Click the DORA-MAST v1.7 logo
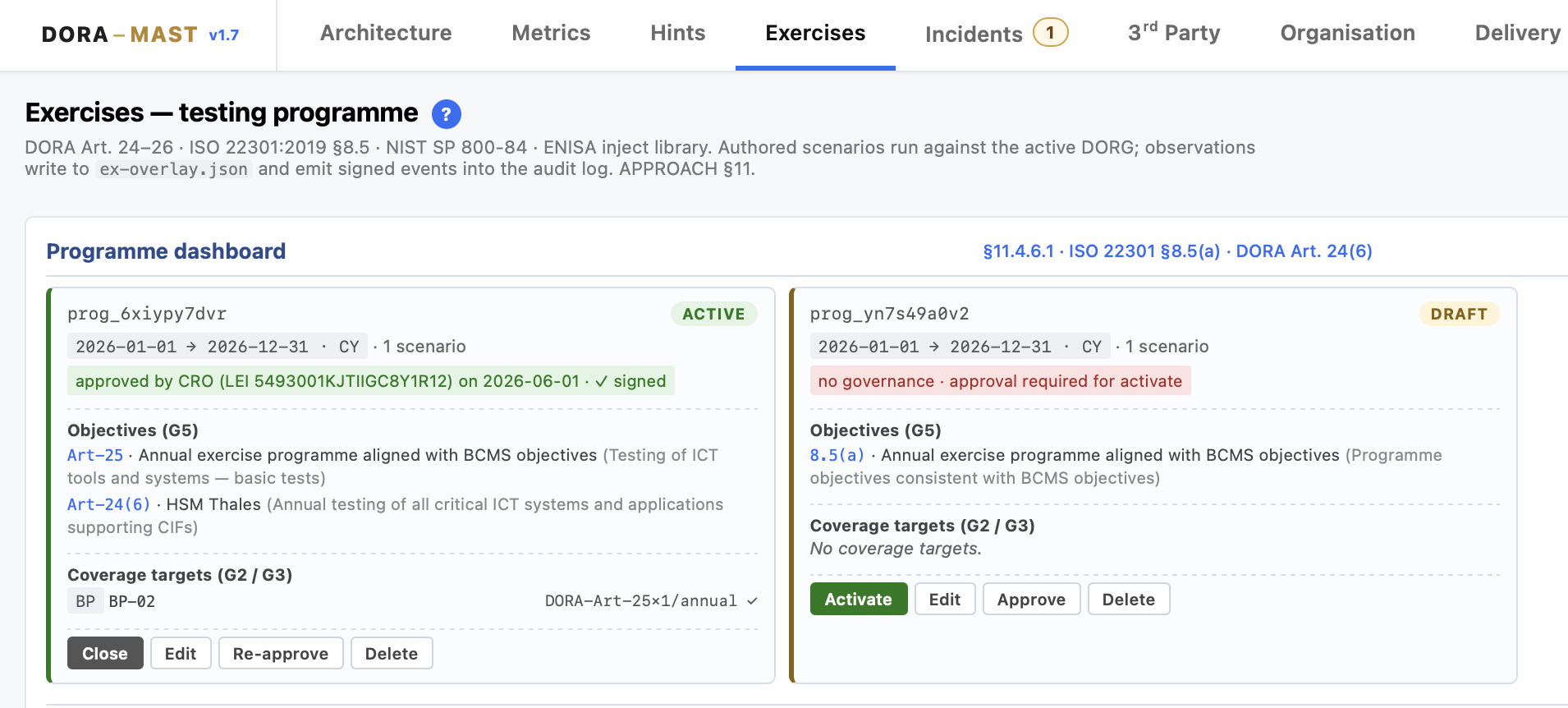The height and width of the screenshot is (708, 1568). pos(140,34)
